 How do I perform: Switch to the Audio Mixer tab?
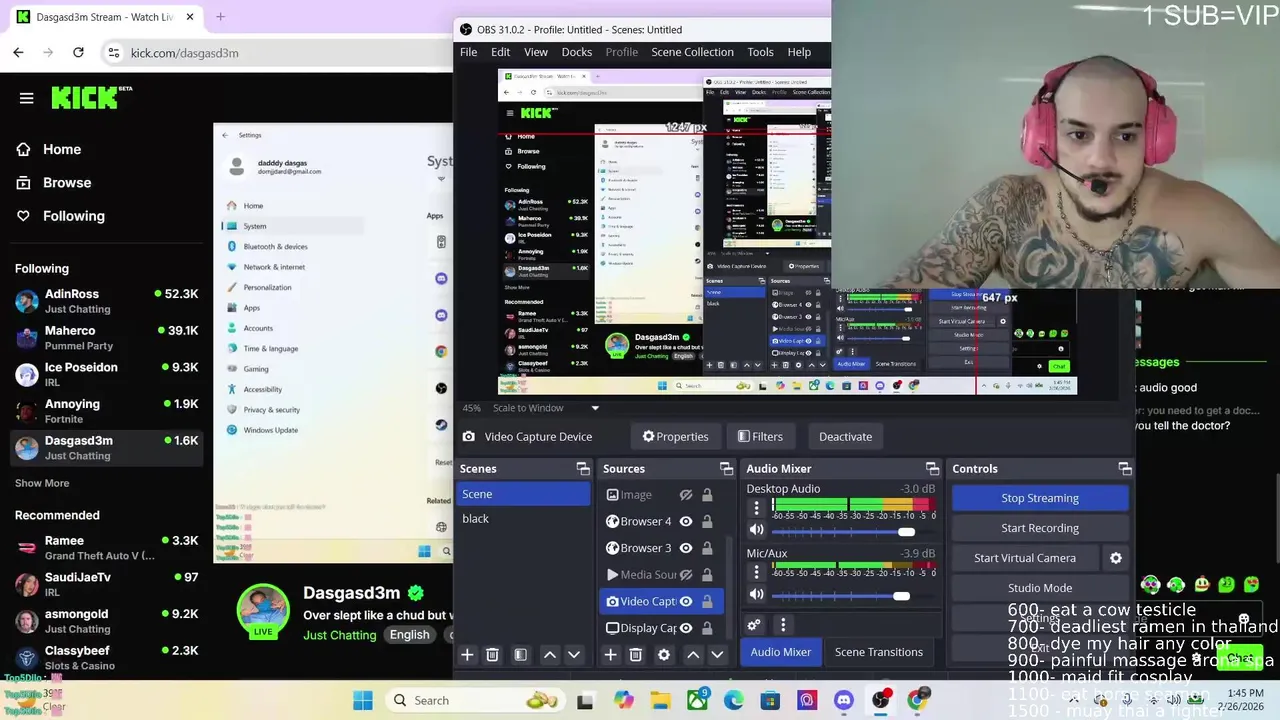(x=781, y=652)
